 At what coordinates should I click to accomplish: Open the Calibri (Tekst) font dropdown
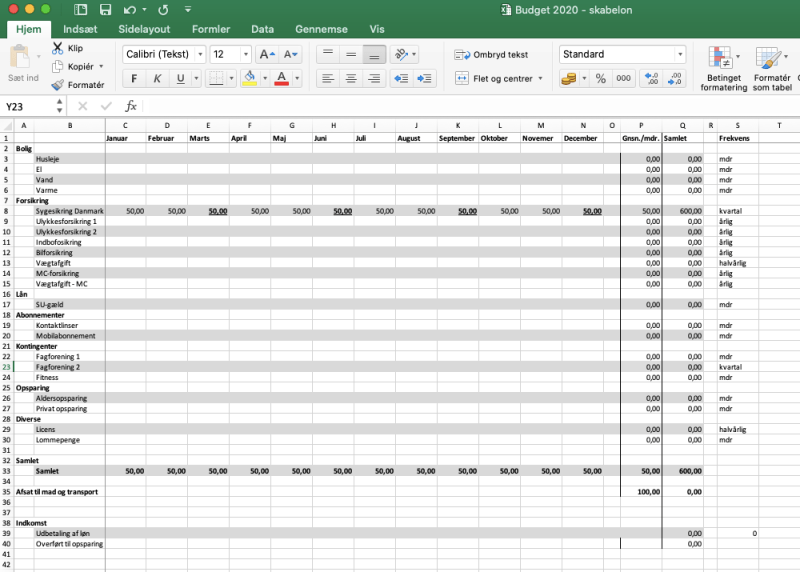164,54
